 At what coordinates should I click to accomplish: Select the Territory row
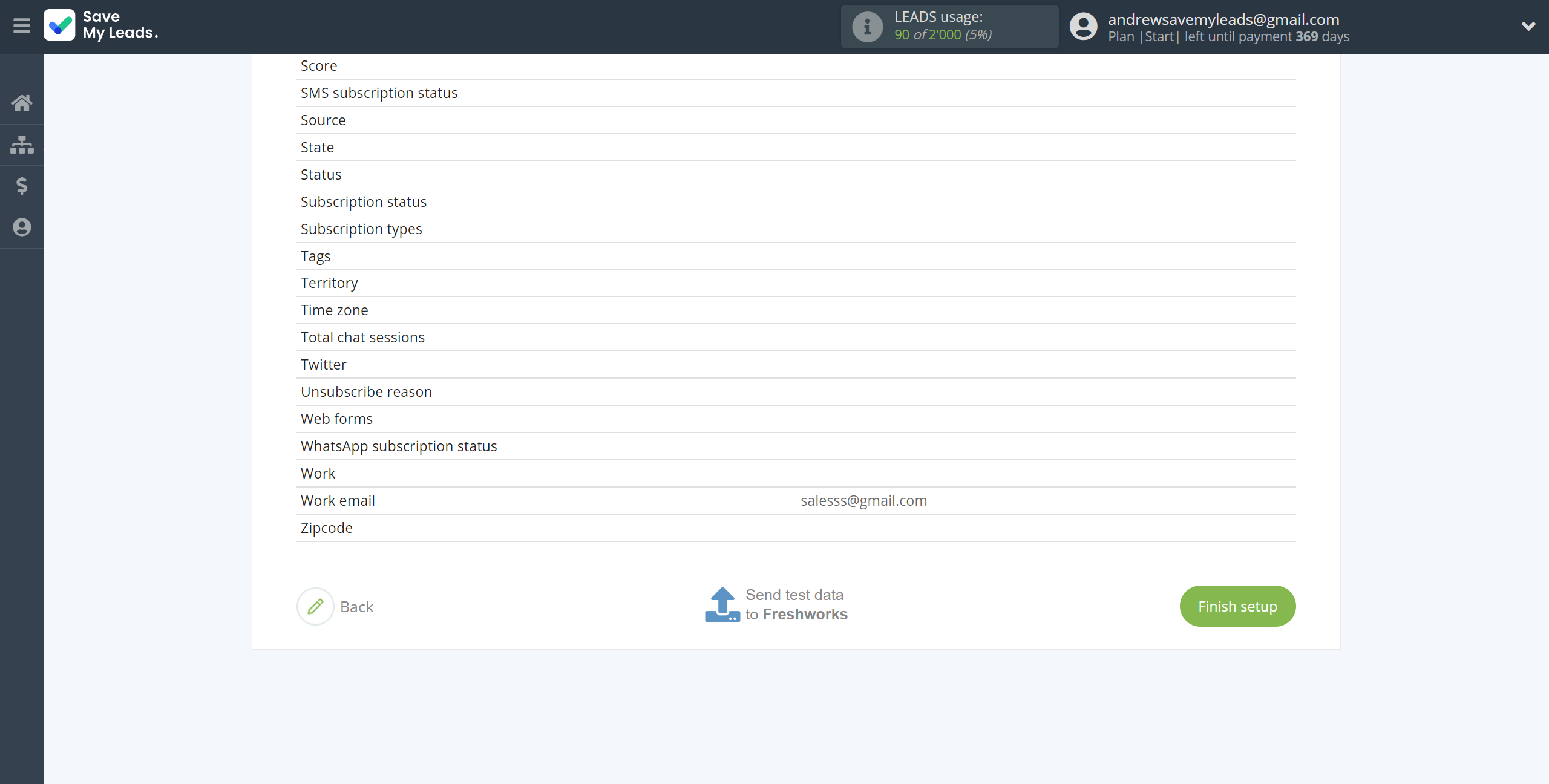point(796,283)
